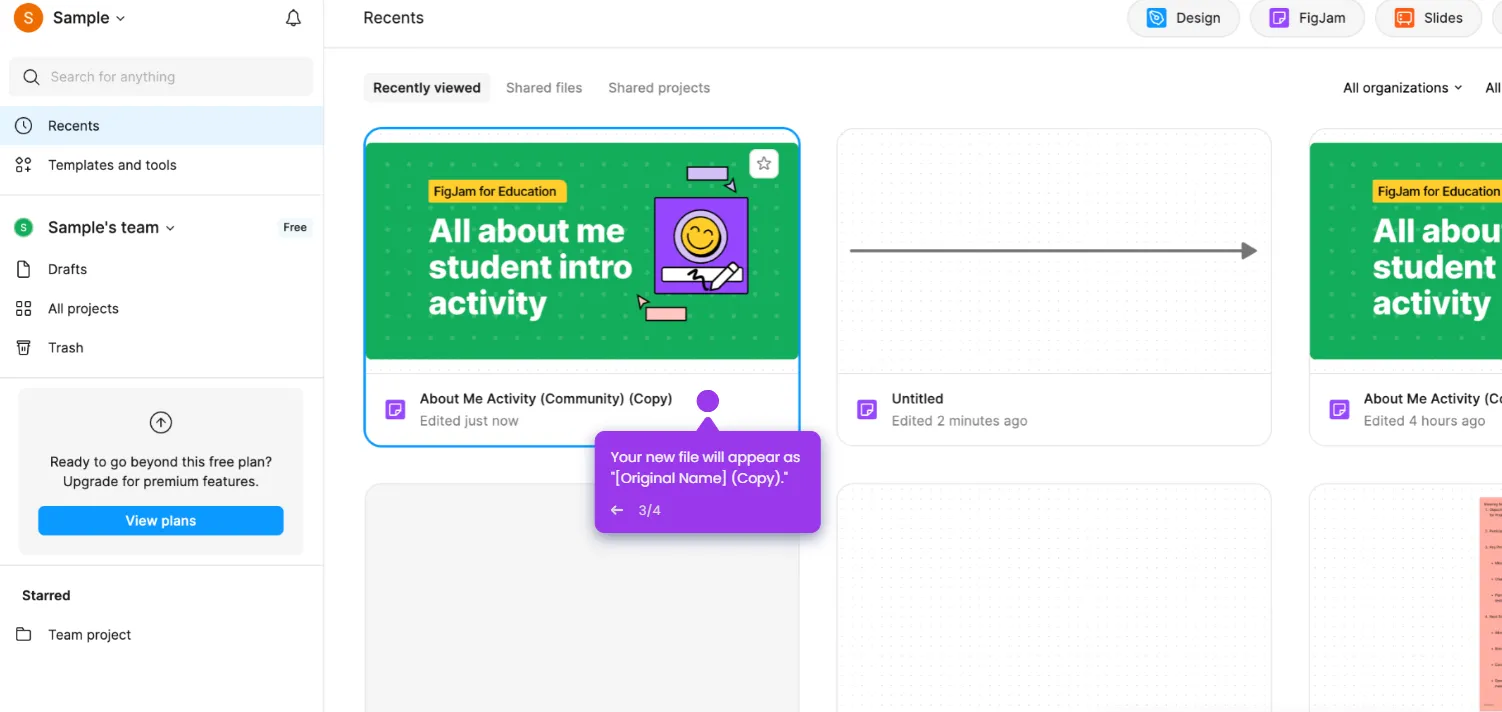Click the FigJam icon beside Untitled
This screenshot has height=712, width=1502.
click(x=867, y=409)
